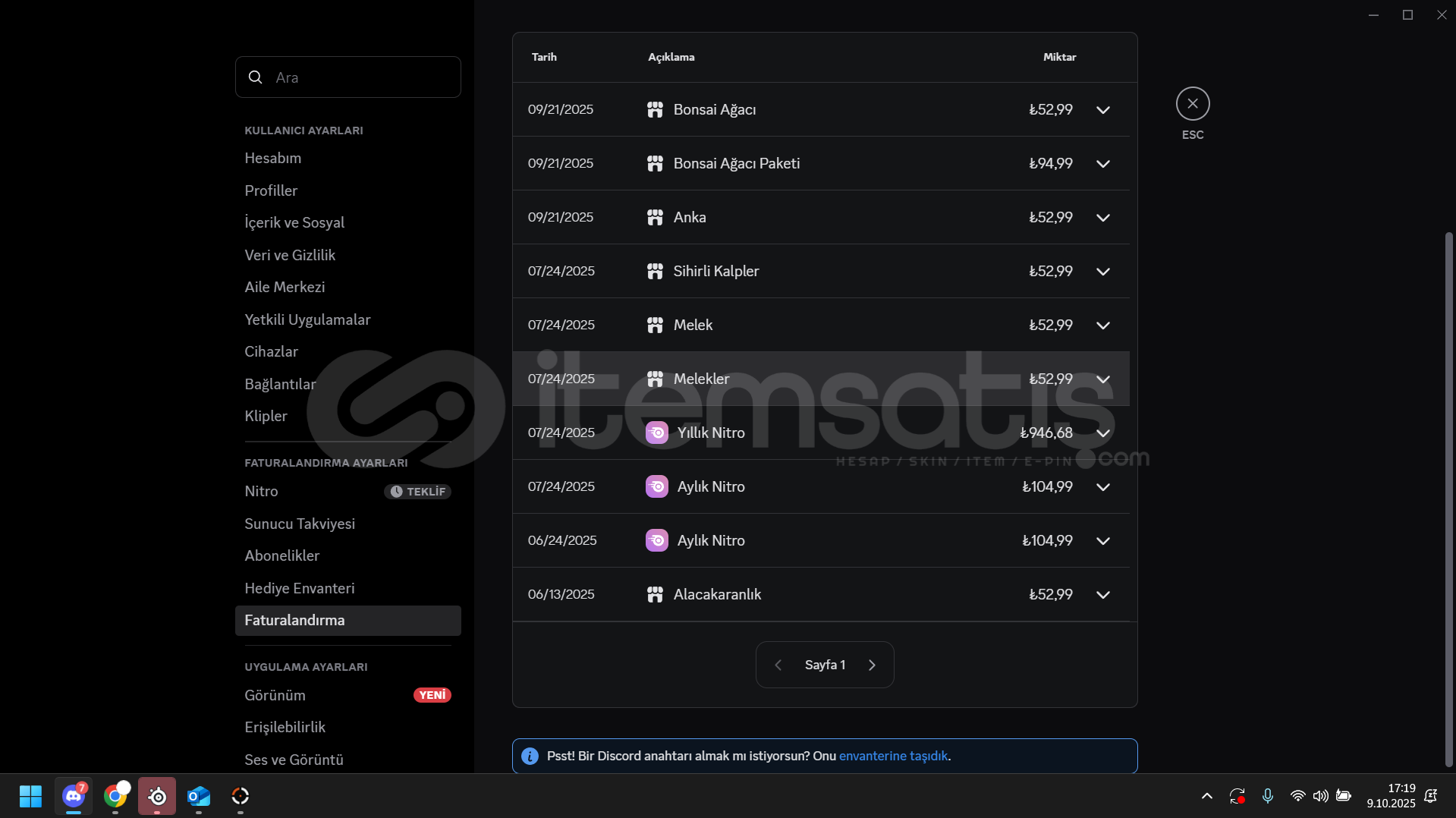Click the microphone icon in system tray
Image resolution: width=1456 pixels, height=818 pixels.
point(1267,796)
